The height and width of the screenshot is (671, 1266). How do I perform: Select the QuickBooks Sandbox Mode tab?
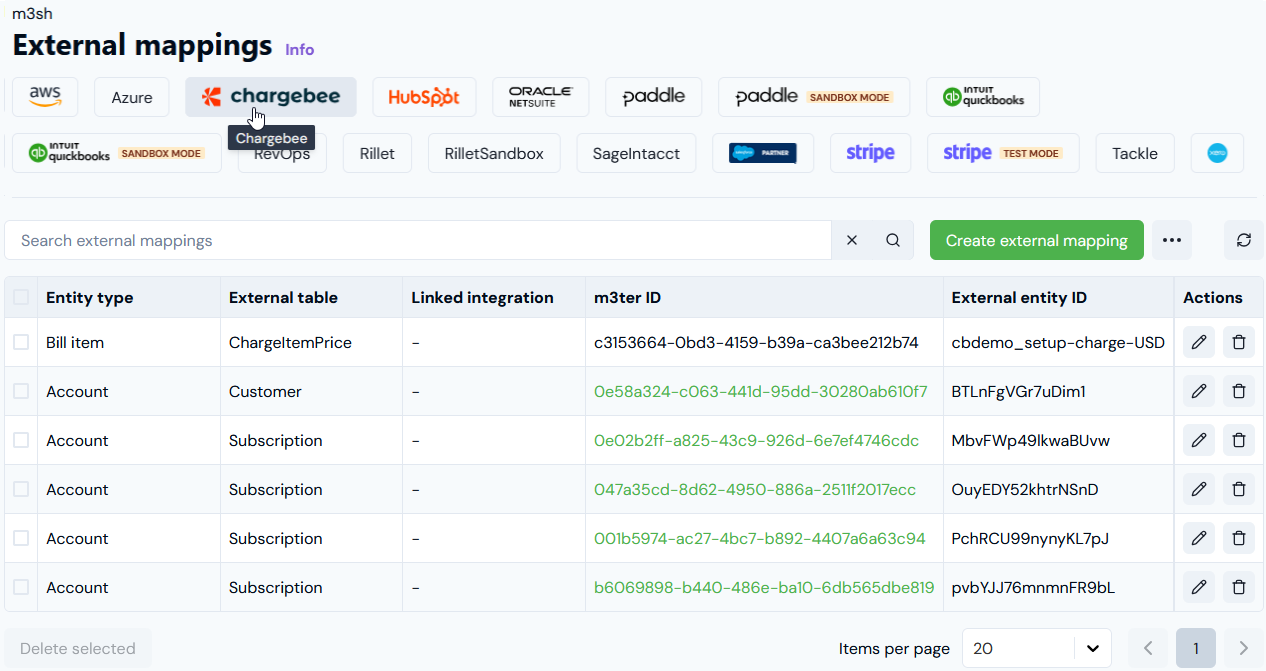(x=117, y=153)
